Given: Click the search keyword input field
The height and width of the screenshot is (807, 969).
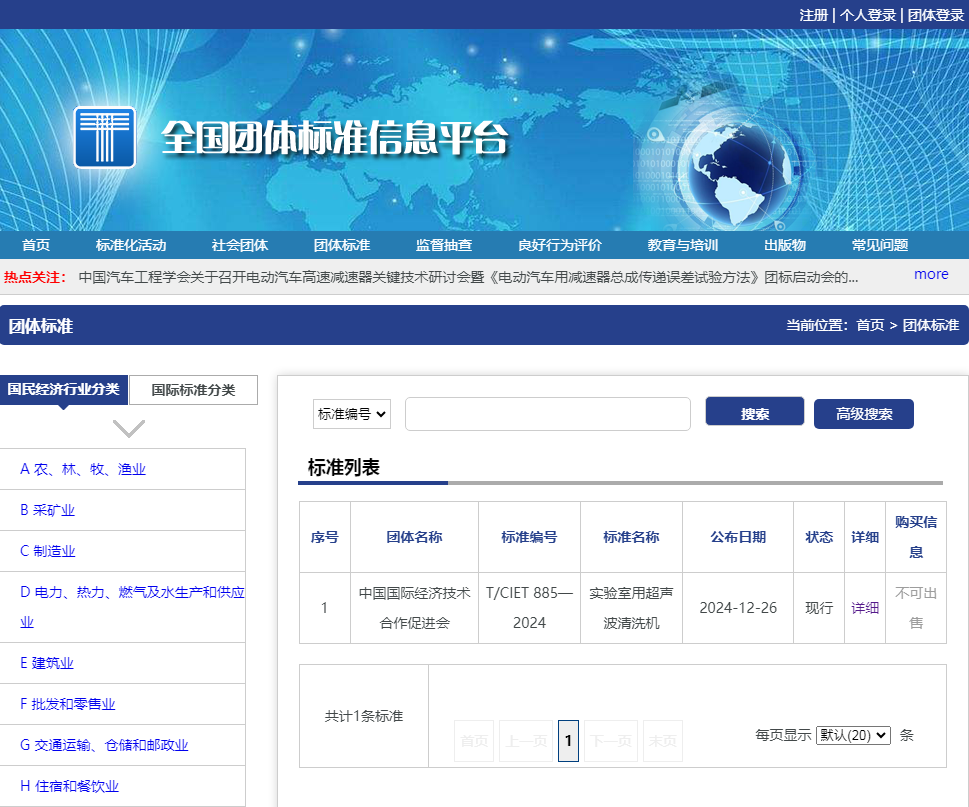Looking at the screenshot, I should pos(547,414).
